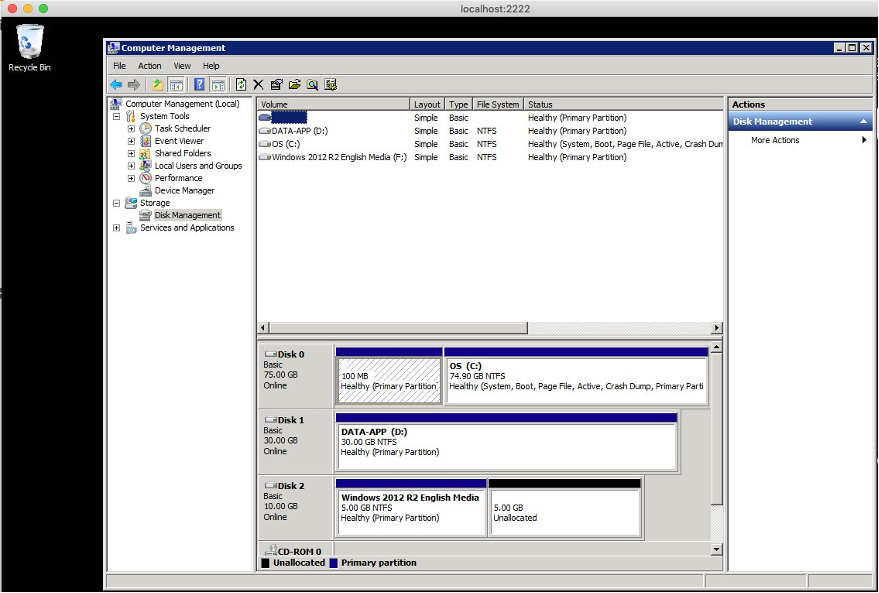Click the blue Help question mark icon
This screenshot has height=593, width=879.
(x=199, y=85)
